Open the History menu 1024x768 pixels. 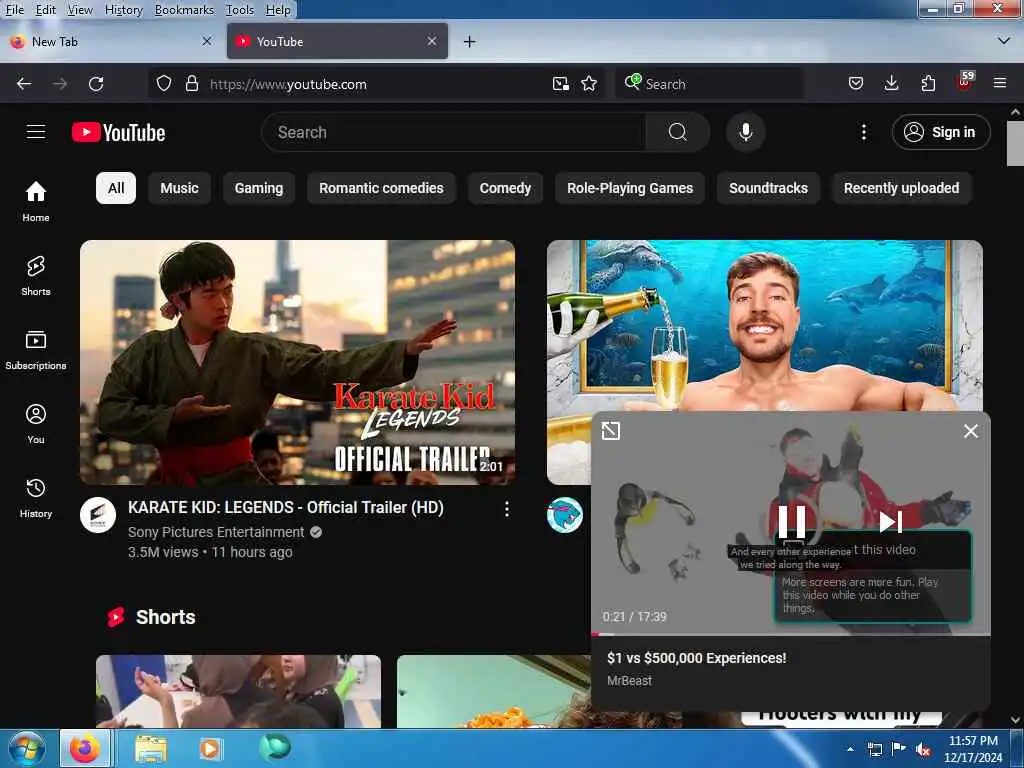tap(123, 9)
